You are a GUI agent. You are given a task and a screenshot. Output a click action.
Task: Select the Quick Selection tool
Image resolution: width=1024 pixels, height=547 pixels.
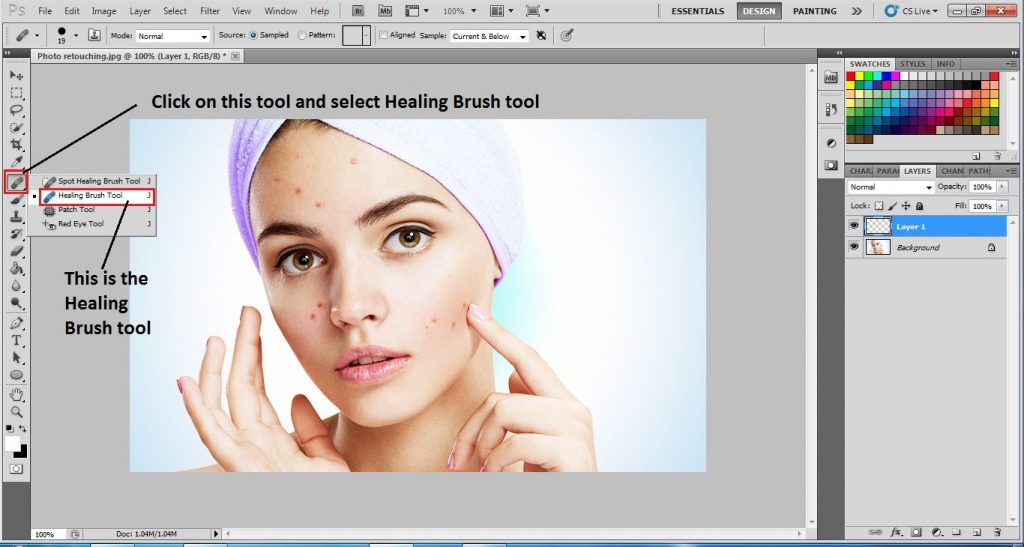pos(16,127)
